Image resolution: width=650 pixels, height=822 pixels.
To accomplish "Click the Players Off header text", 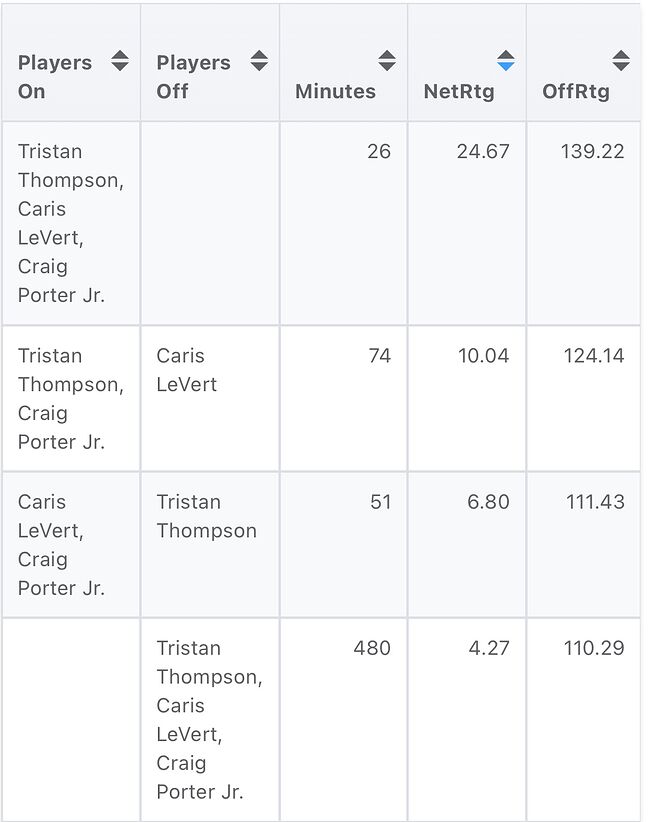I will click(x=194, y=77).
